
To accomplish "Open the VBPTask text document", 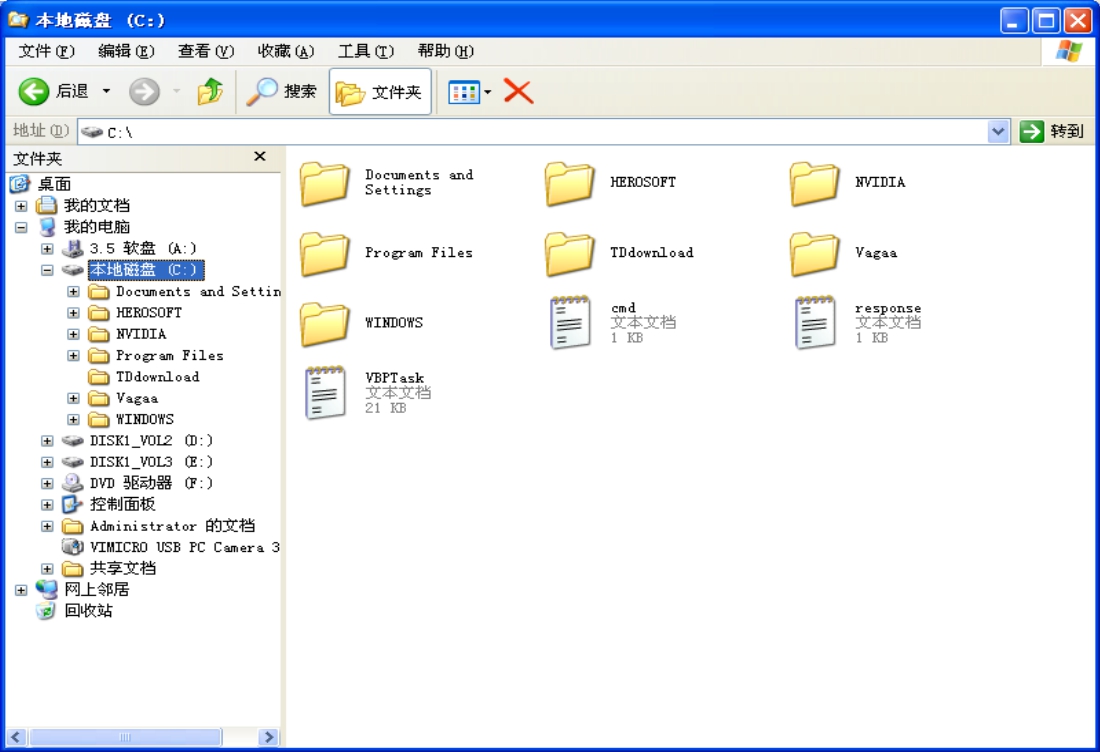I will coord(325,392).
